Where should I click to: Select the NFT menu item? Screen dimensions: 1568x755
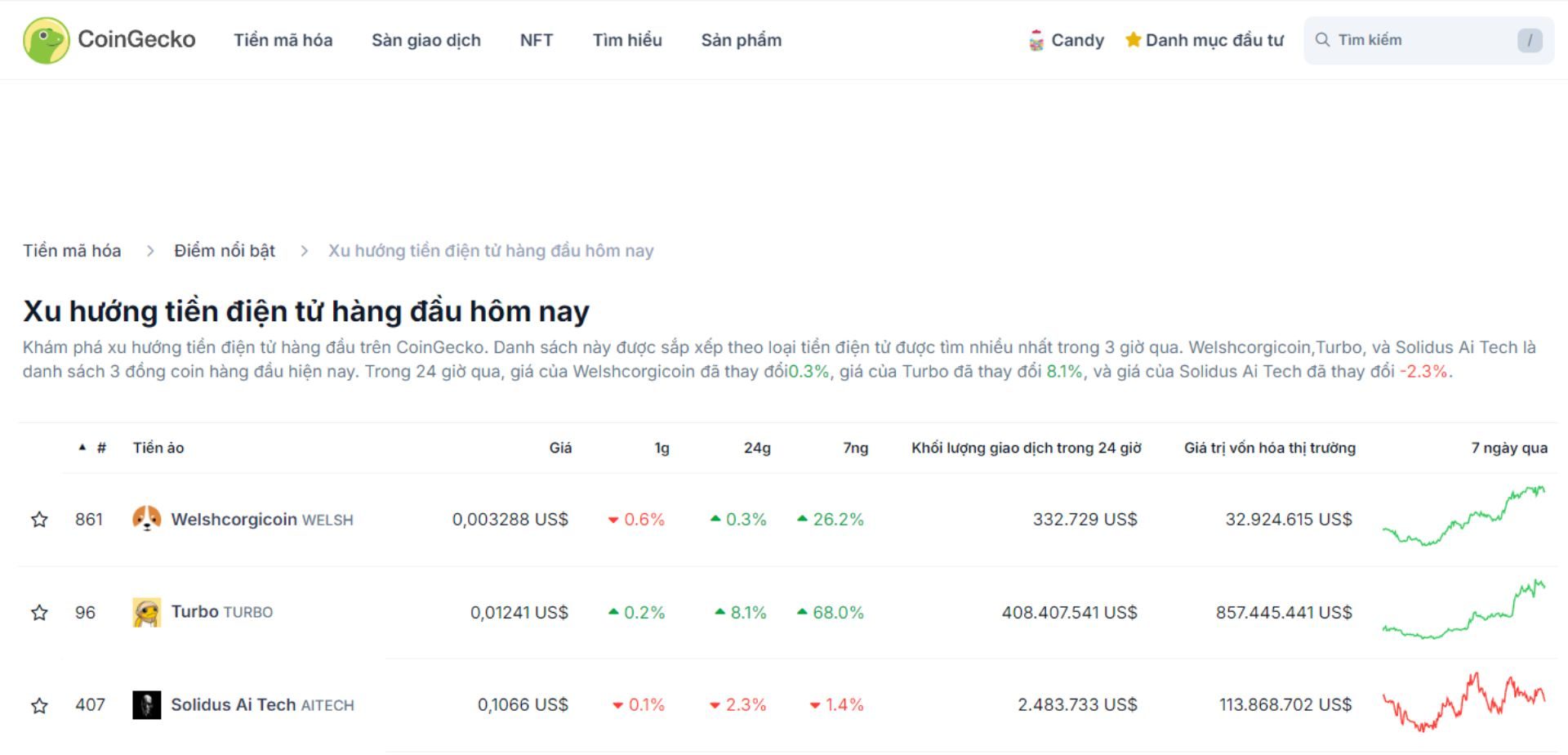(x=537, y=39)
